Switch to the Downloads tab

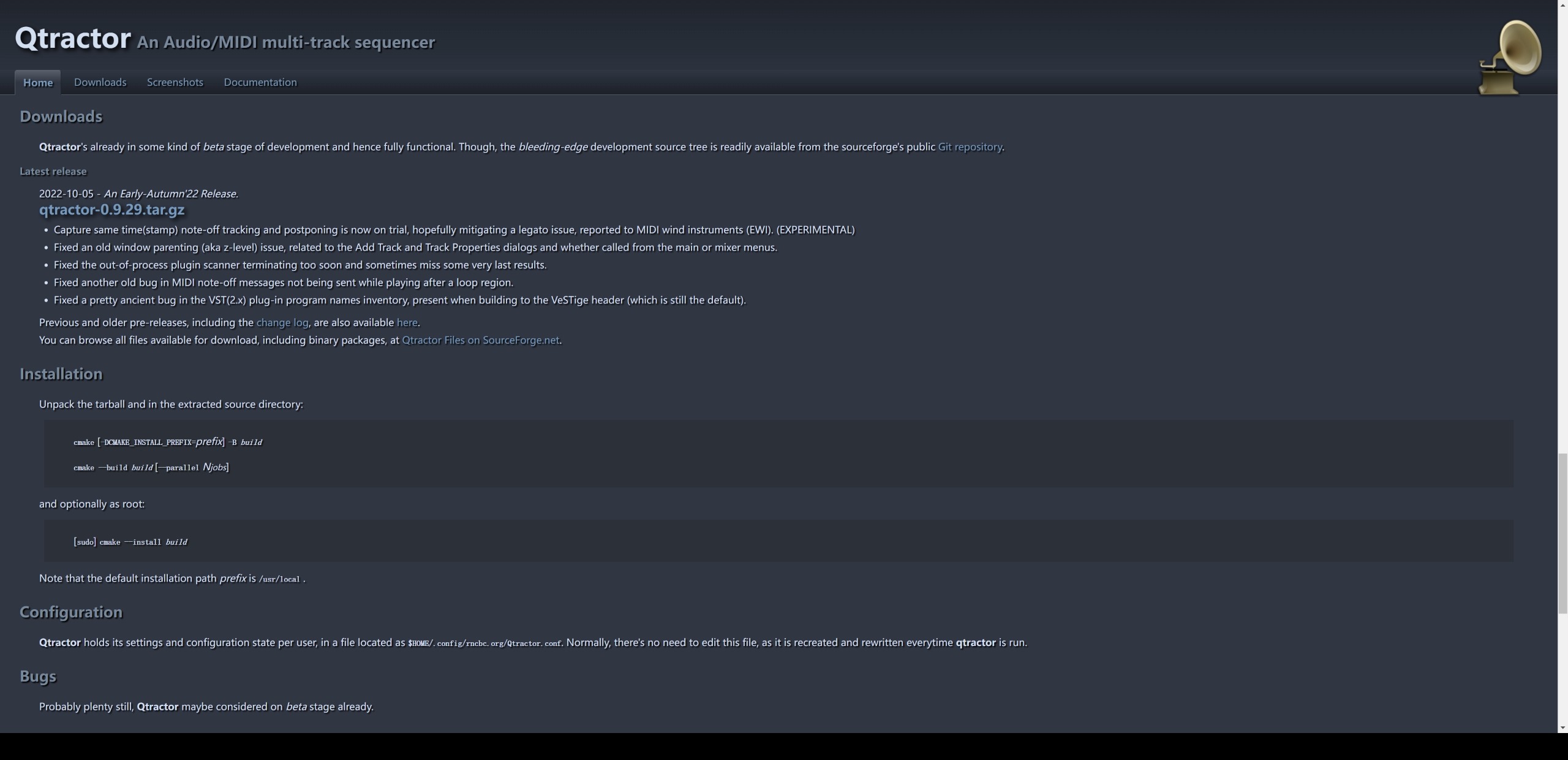coord(100,82)
